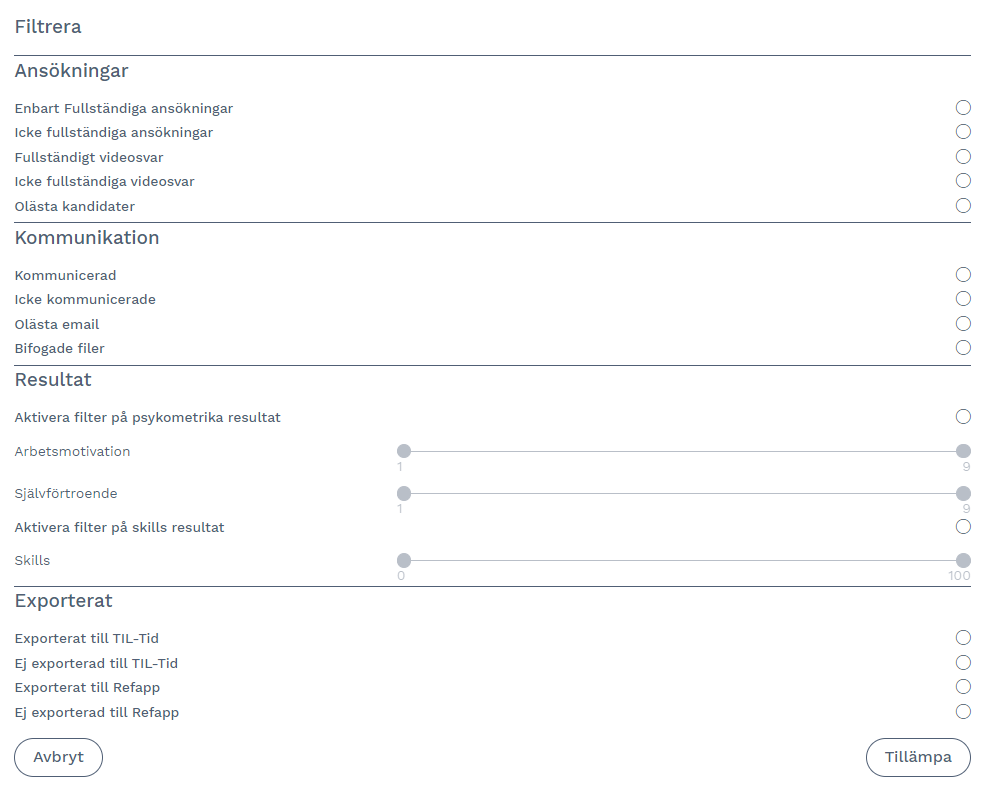
Task: Toggle Exporterat till Refapp filter
Action: point(963,687)
